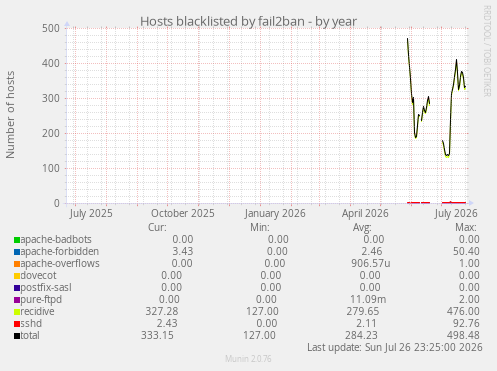Click the recidive lime legend swatch
This screenshot has height=371, width=497.
(17, 312)
